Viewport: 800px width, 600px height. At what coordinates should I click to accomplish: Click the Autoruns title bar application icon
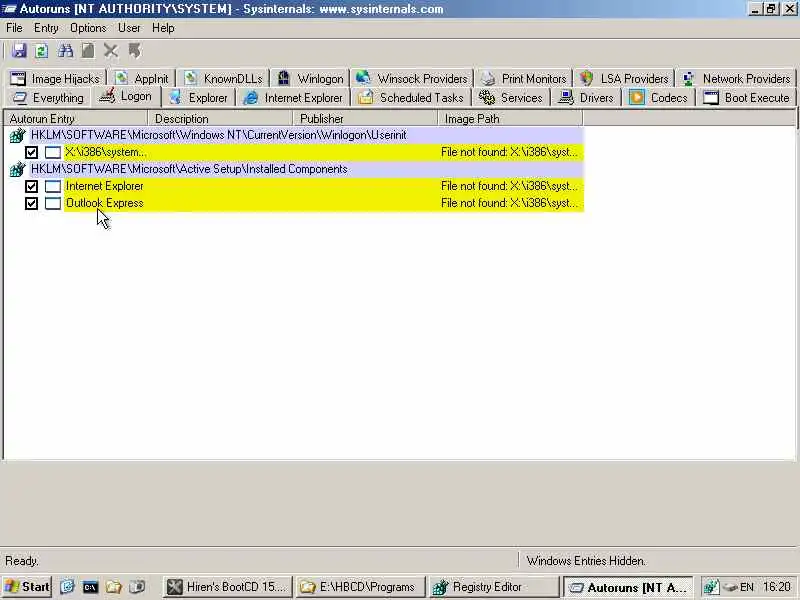[x=9, y=9]
